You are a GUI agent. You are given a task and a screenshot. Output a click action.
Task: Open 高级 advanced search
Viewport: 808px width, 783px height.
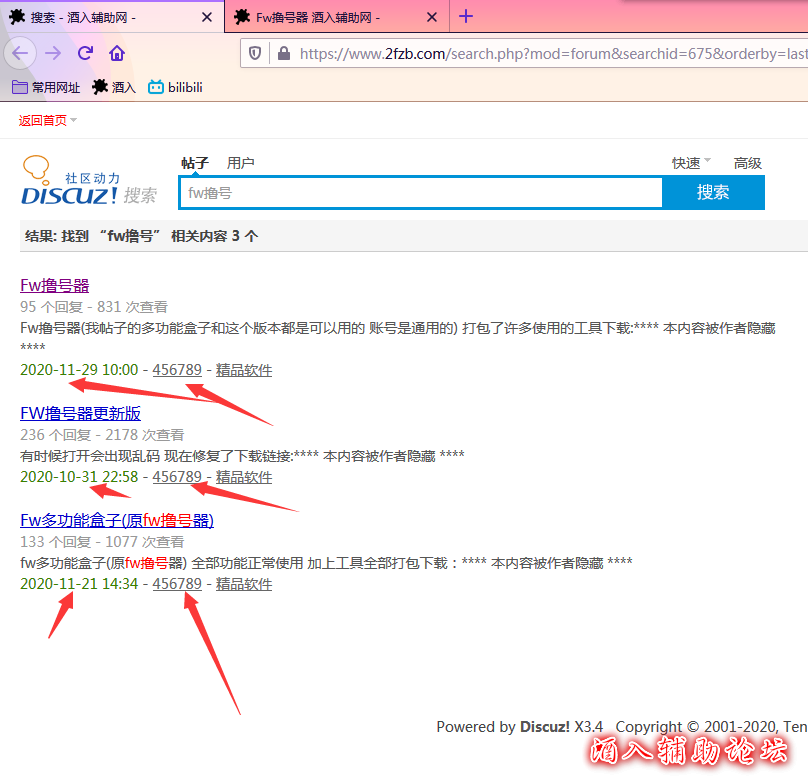(748, 163)
